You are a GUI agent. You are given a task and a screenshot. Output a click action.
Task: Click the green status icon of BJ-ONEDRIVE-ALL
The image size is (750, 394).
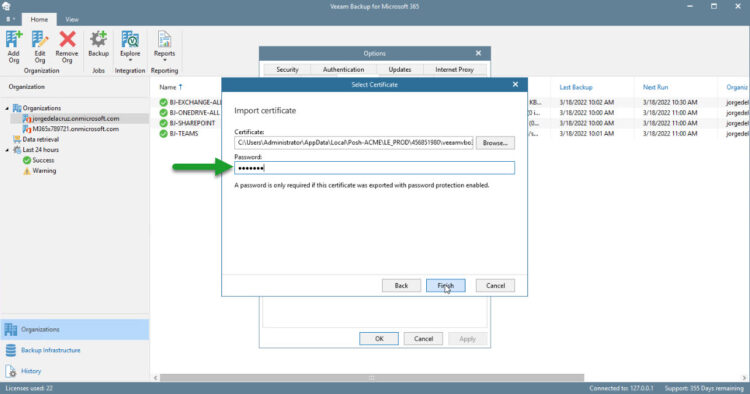point(164,113)
